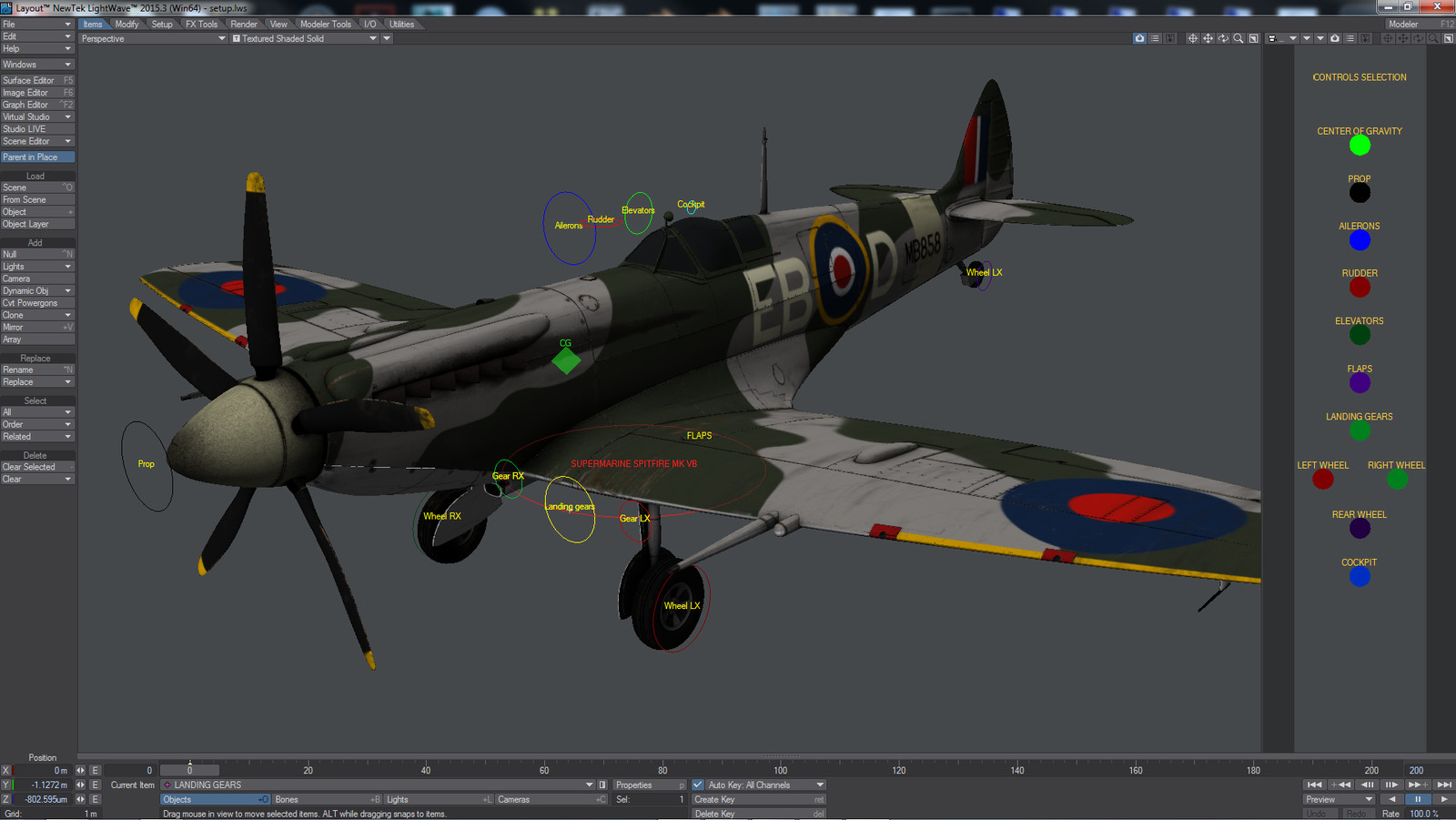This screenshot has height=820, width=1456.
Task: Click the viewport center/target crosshair icon
Action: [x=1192, y=38]
